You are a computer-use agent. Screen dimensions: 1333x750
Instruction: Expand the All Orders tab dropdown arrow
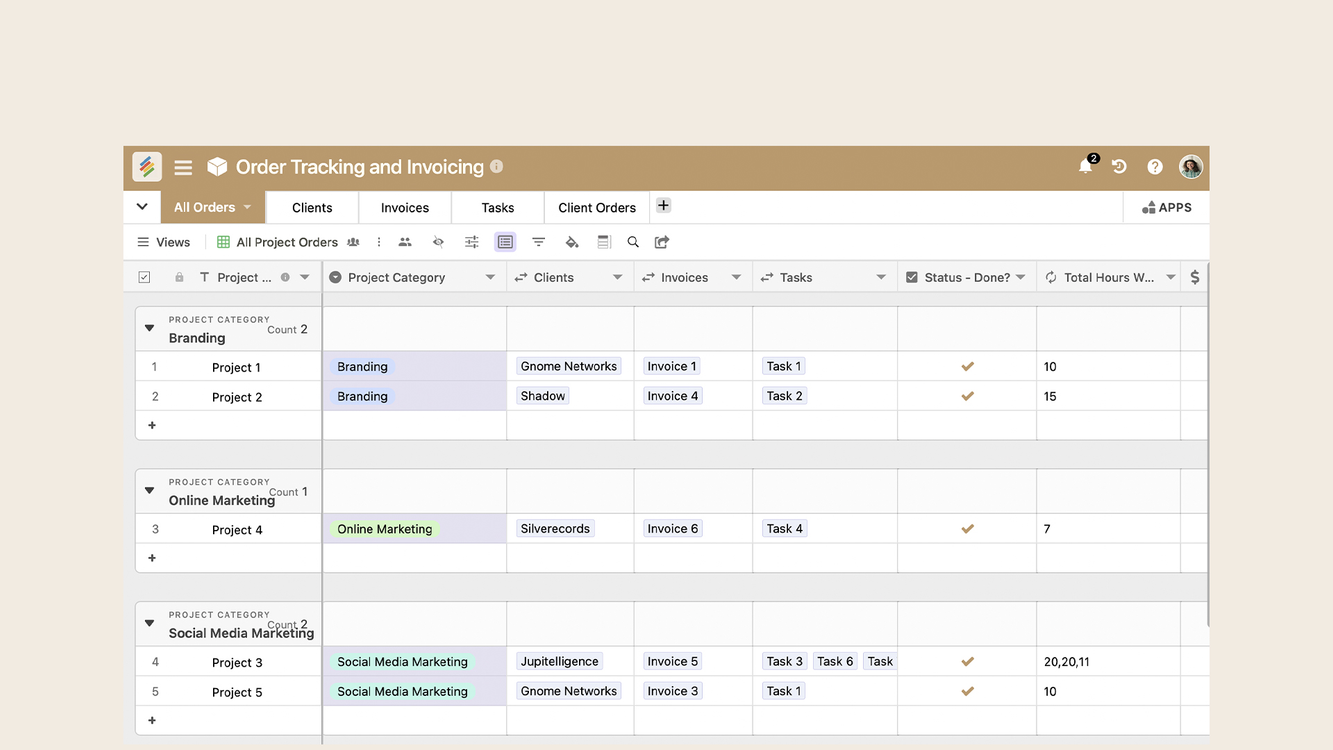[247, 207]
